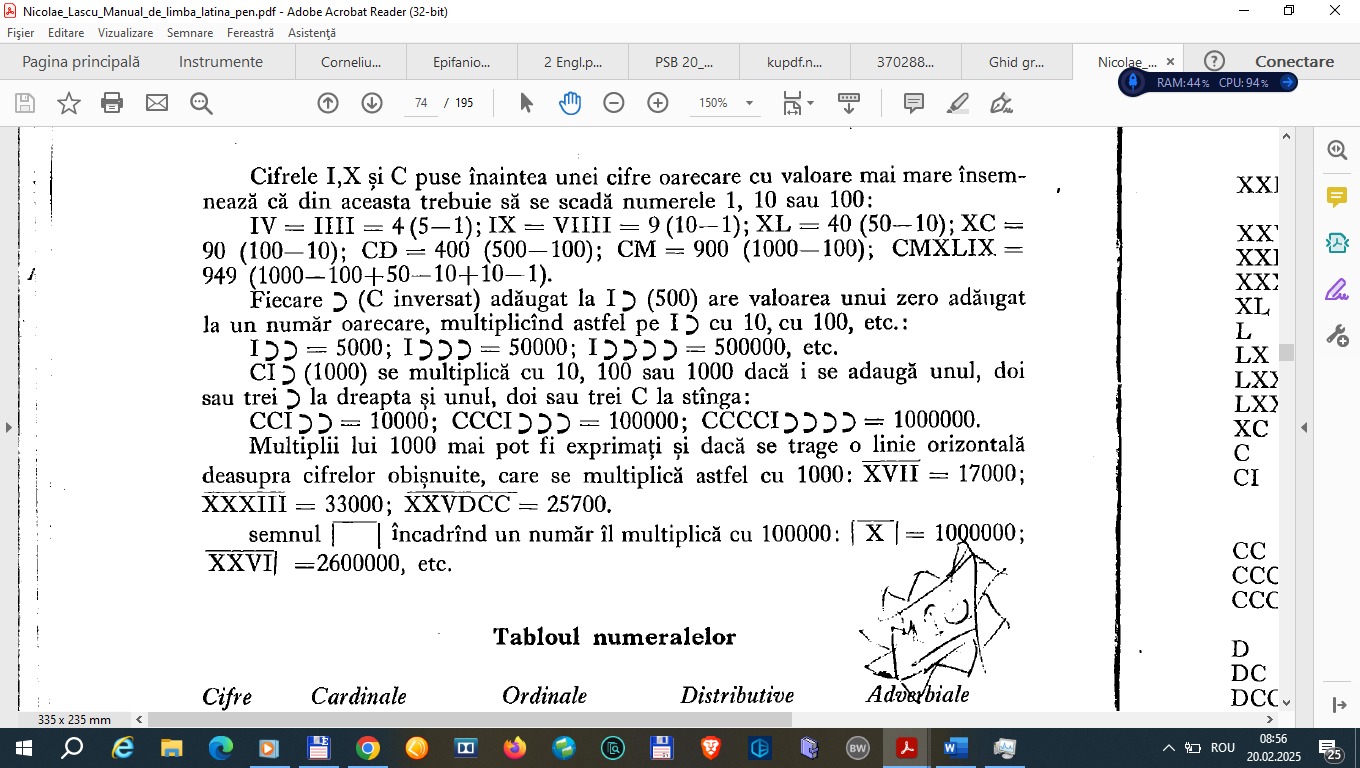Select the Highlight text pen icon
The image size is (1360, 768).
(x=958, y=103)
